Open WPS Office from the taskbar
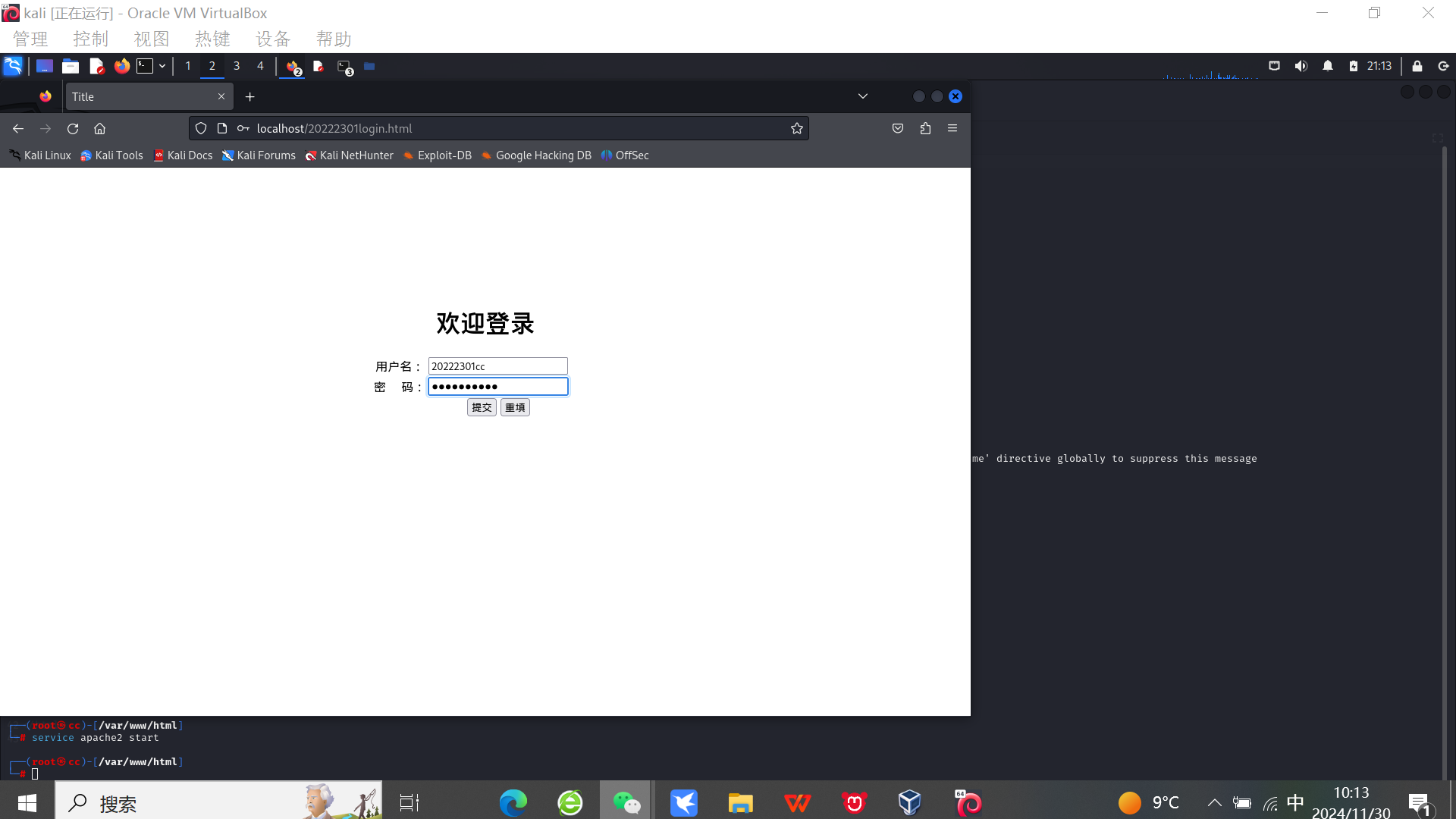 [798, 802]
